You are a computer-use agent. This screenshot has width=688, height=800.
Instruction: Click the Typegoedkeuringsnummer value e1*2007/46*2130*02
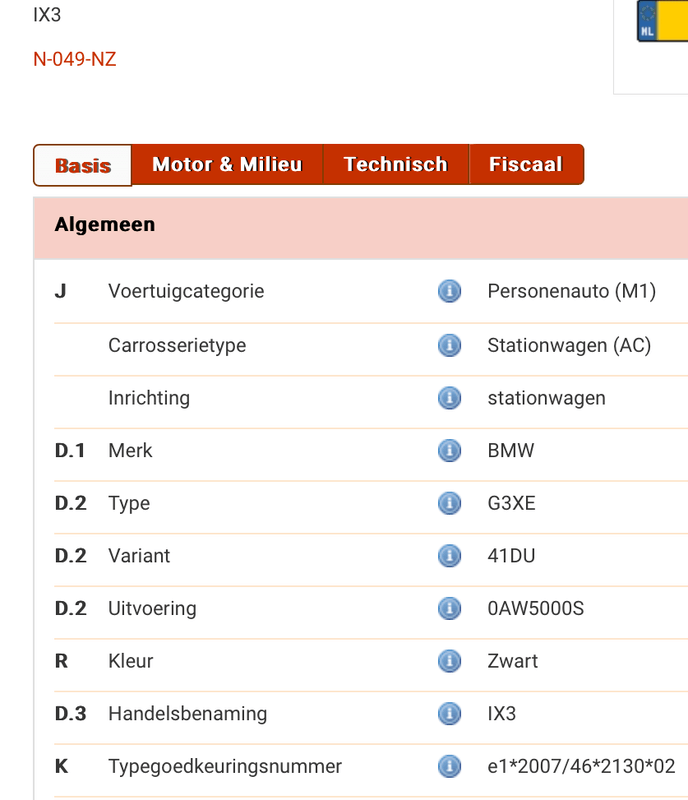[x=581, y=767]
